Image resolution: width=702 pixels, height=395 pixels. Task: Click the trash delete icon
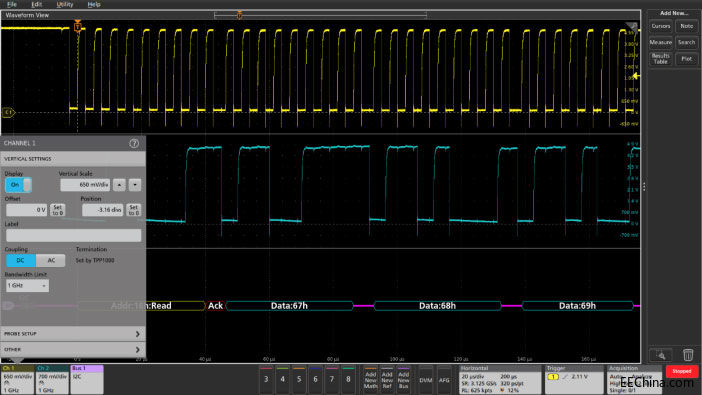click(x=688, y=355)
